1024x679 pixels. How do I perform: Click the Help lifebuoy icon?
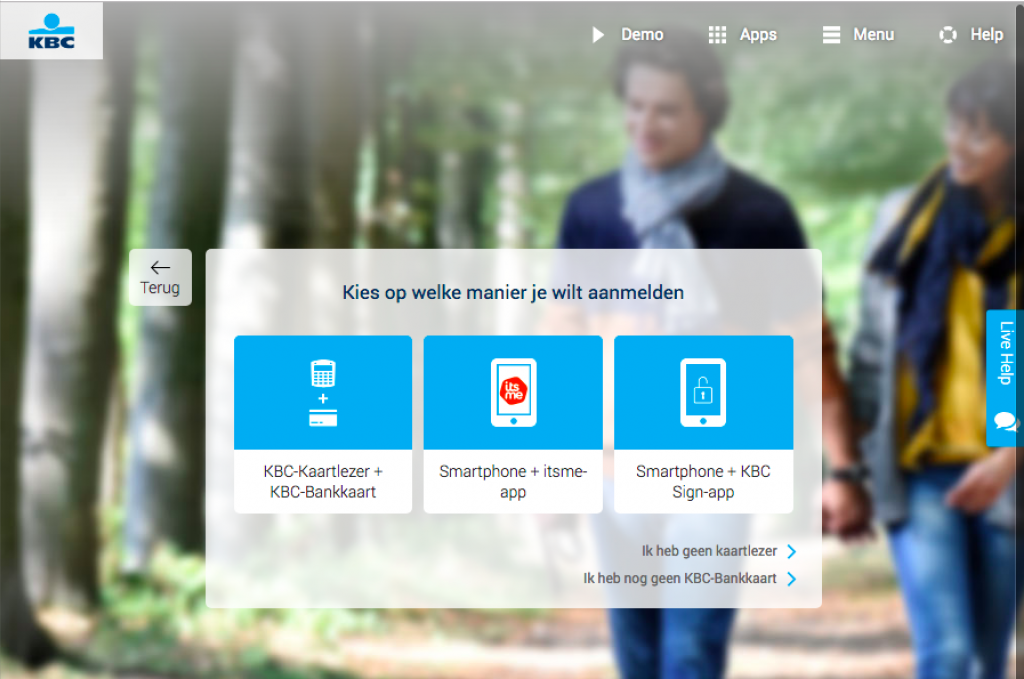click(x=947, y=35)
